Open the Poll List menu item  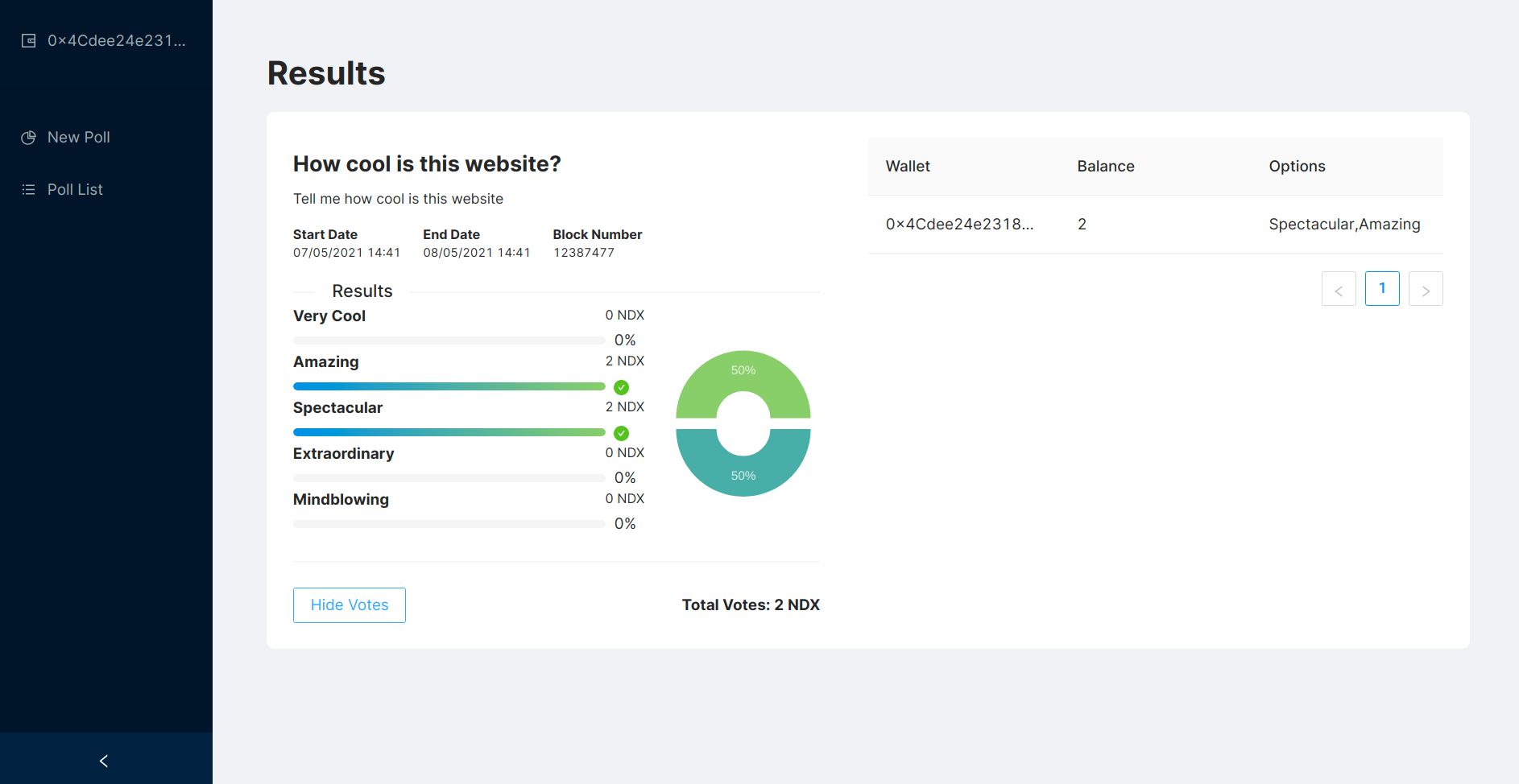(75, 190)
